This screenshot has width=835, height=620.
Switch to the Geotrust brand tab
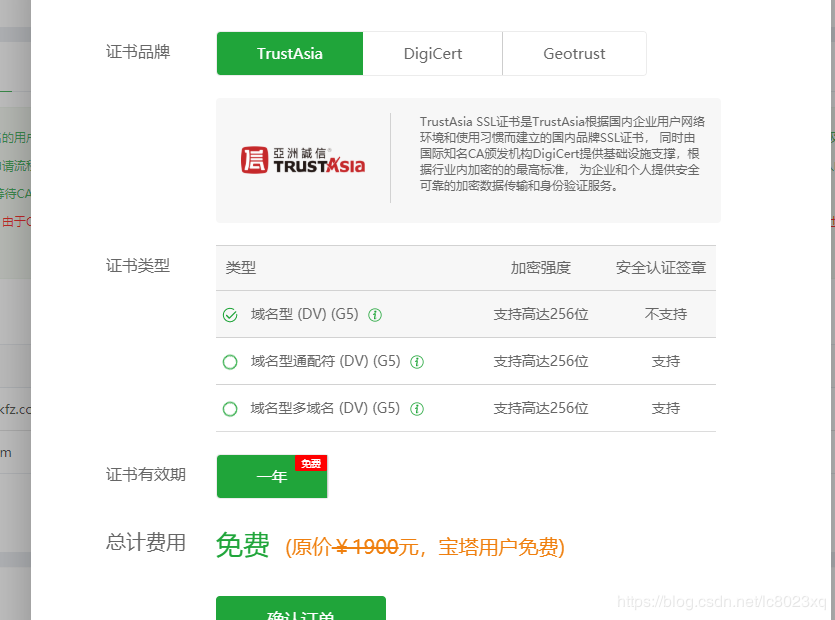(x=574, y=53)
